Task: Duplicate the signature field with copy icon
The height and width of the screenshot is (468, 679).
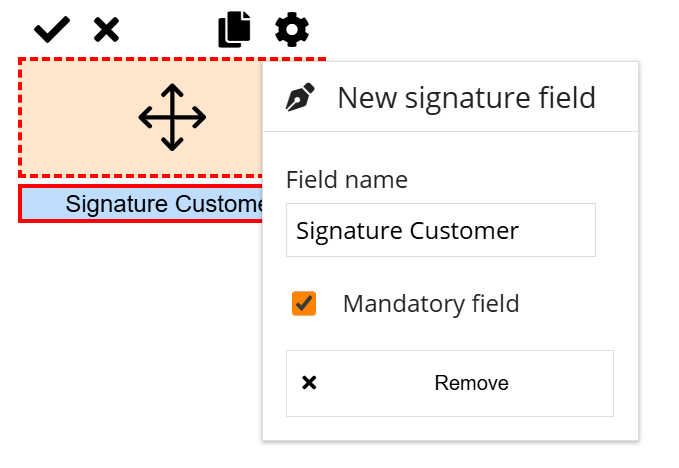Action: [234, 30]
